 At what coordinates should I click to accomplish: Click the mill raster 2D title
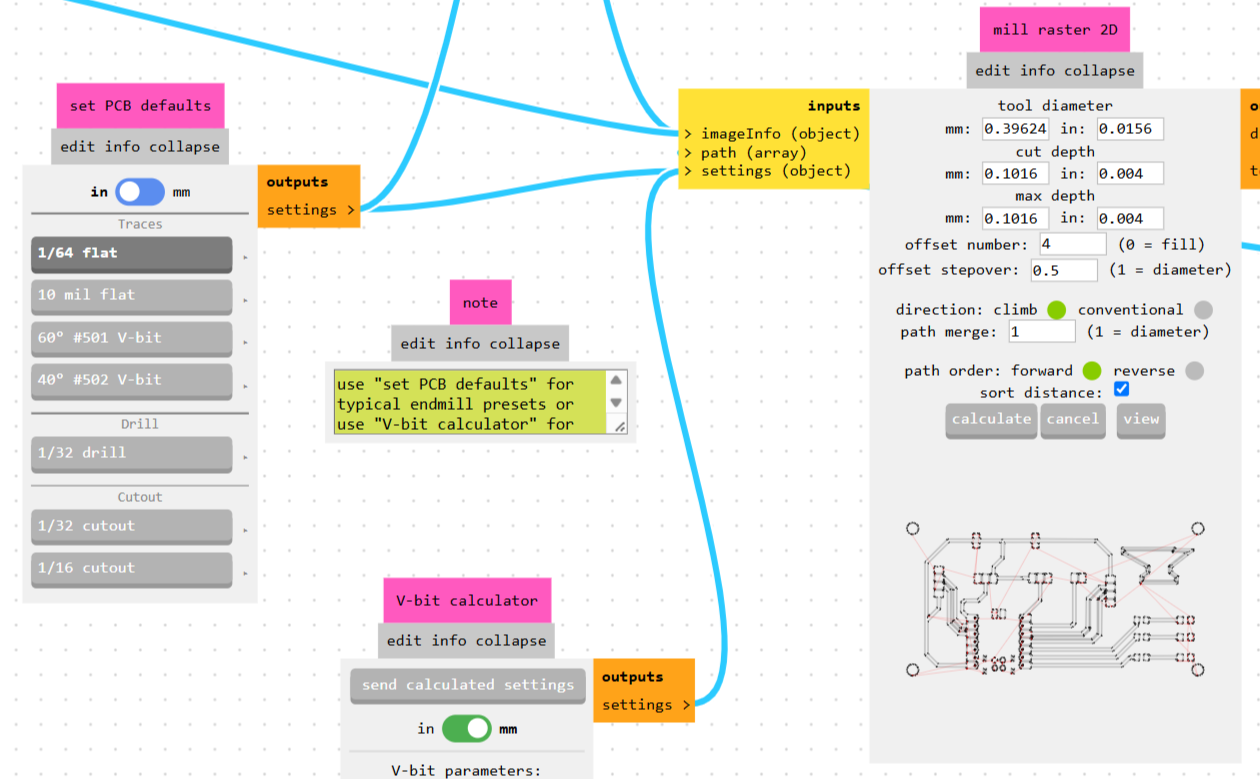1055,30
